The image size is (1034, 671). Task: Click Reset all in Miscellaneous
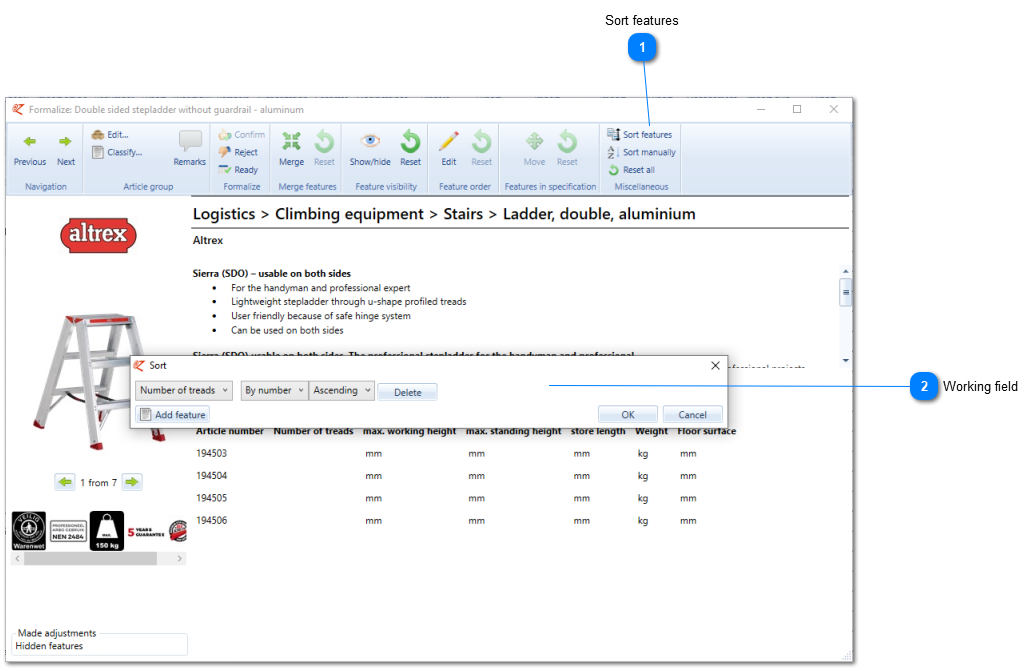(631, 170)
